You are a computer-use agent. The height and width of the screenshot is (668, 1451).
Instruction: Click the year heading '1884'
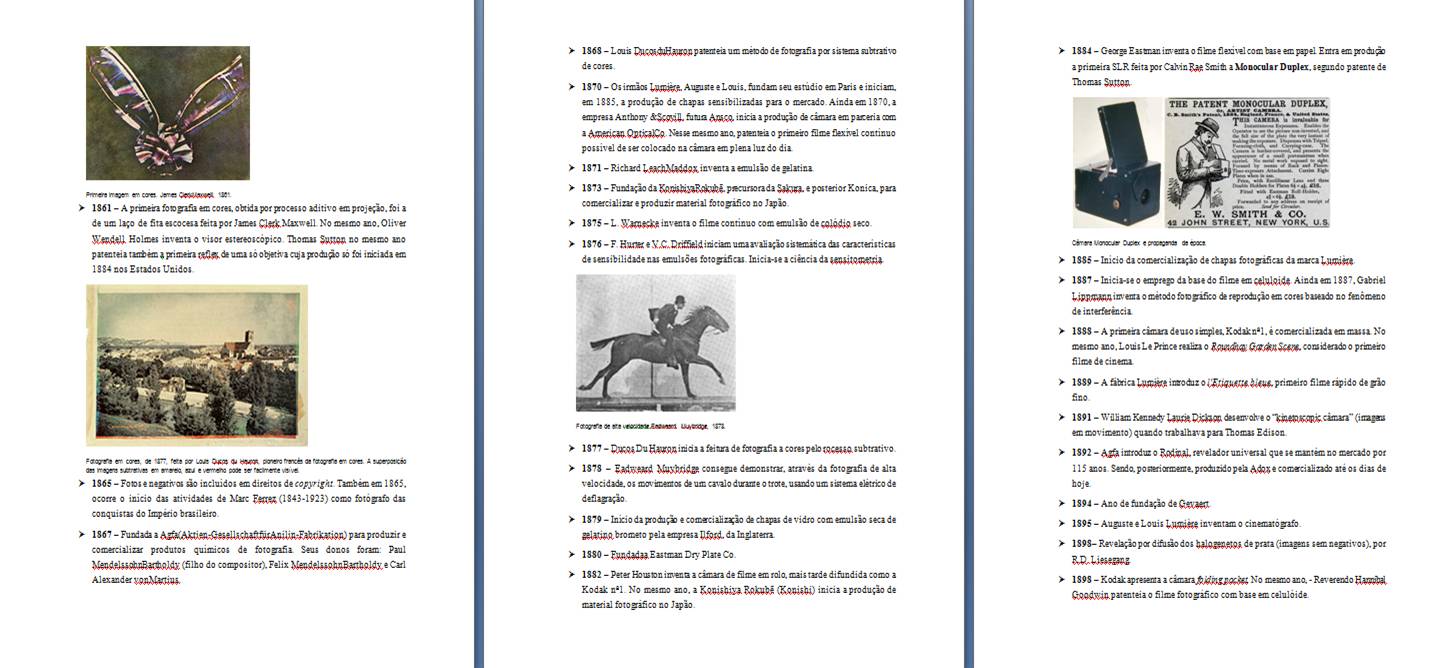[x=1082, y=50]
